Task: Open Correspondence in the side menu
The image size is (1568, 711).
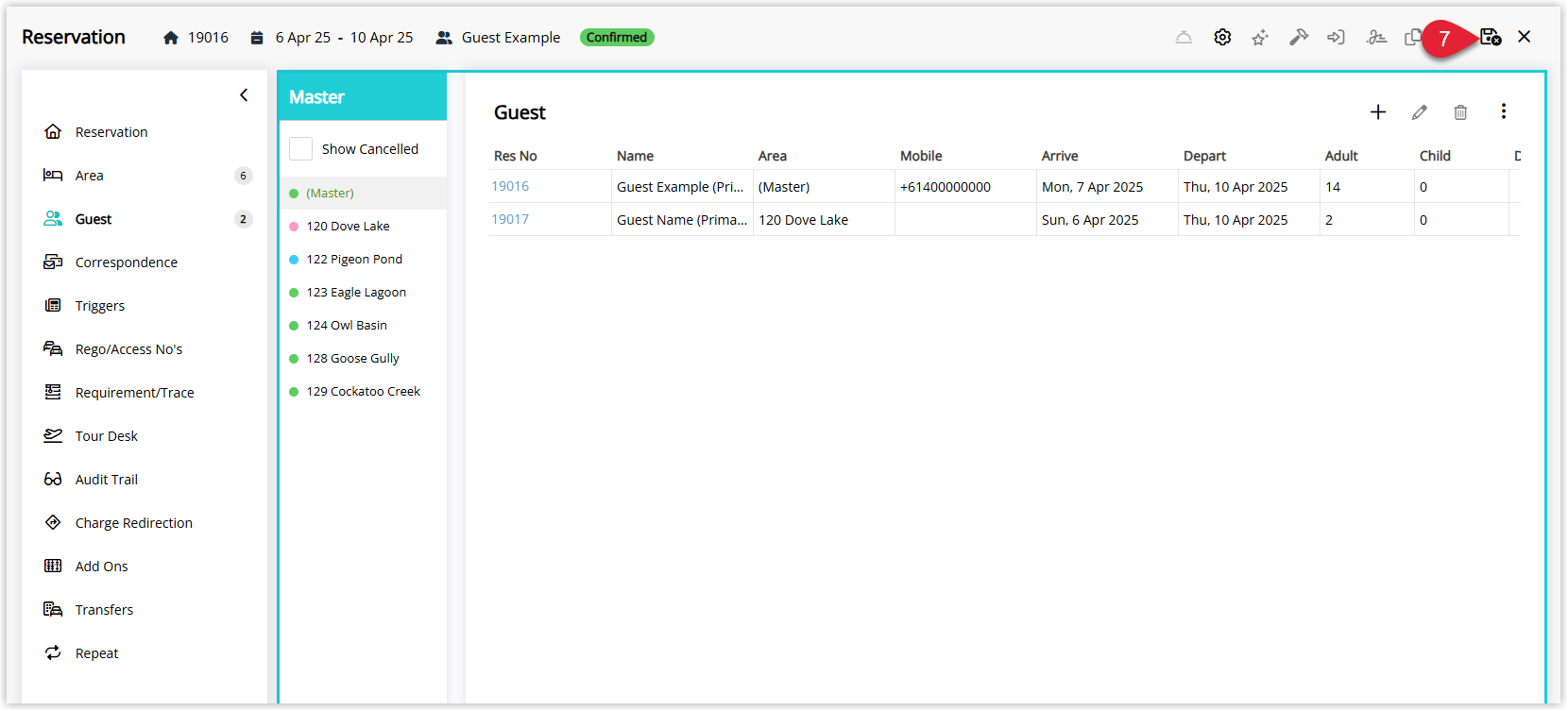Action: (127, 262)
